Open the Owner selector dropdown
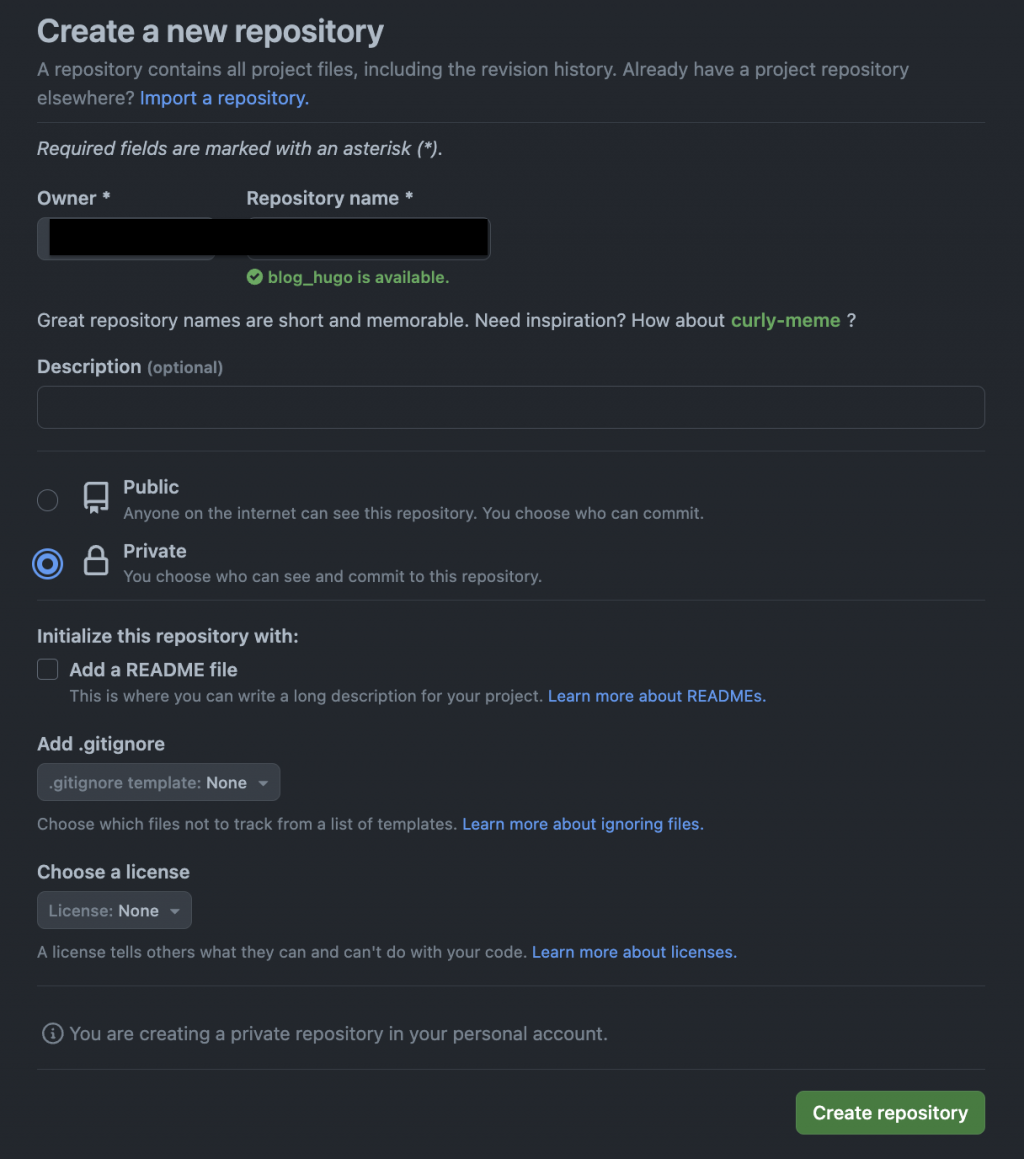The image size is (1024, 1159). [125, 239]
